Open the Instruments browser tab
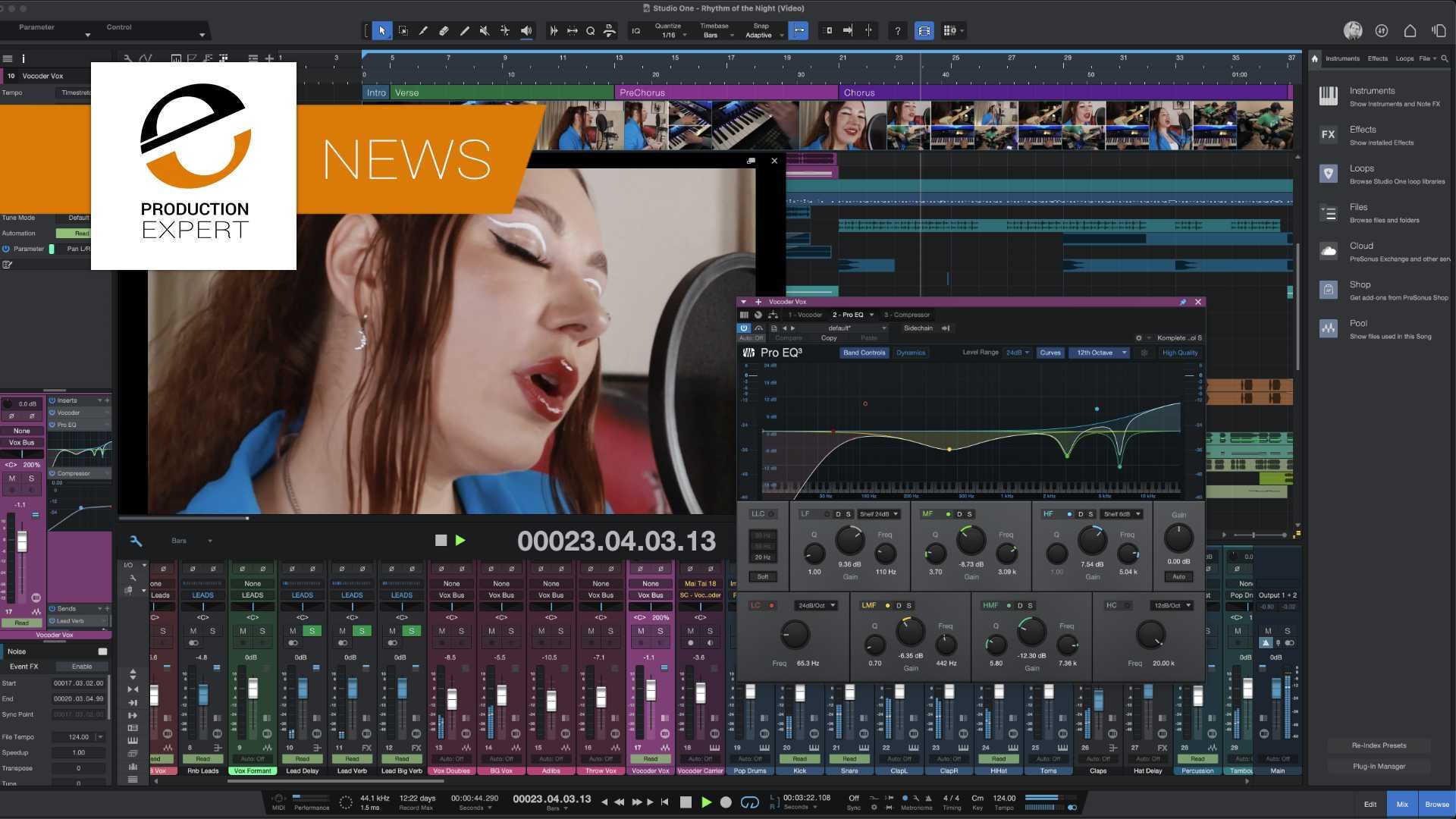The height and width of the screenshot is (819, 1456). (x=1342, y=58)
